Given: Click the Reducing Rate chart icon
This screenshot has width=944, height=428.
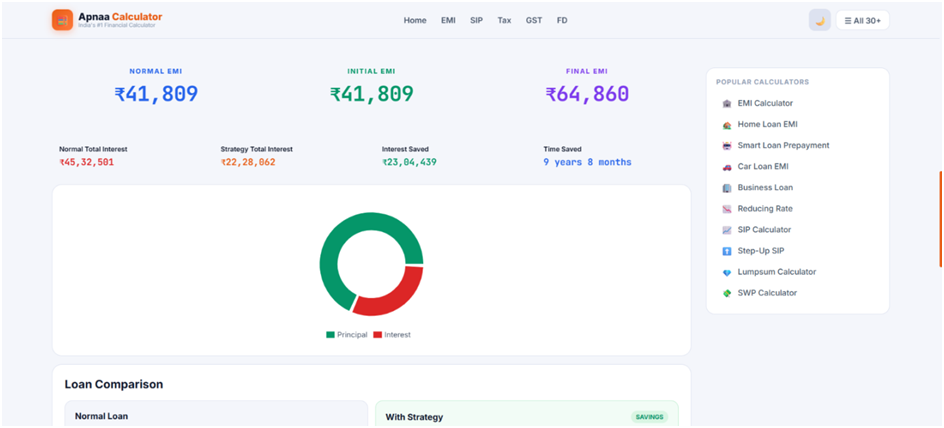Looking at the screenshot, I should [x=727, y=209].
